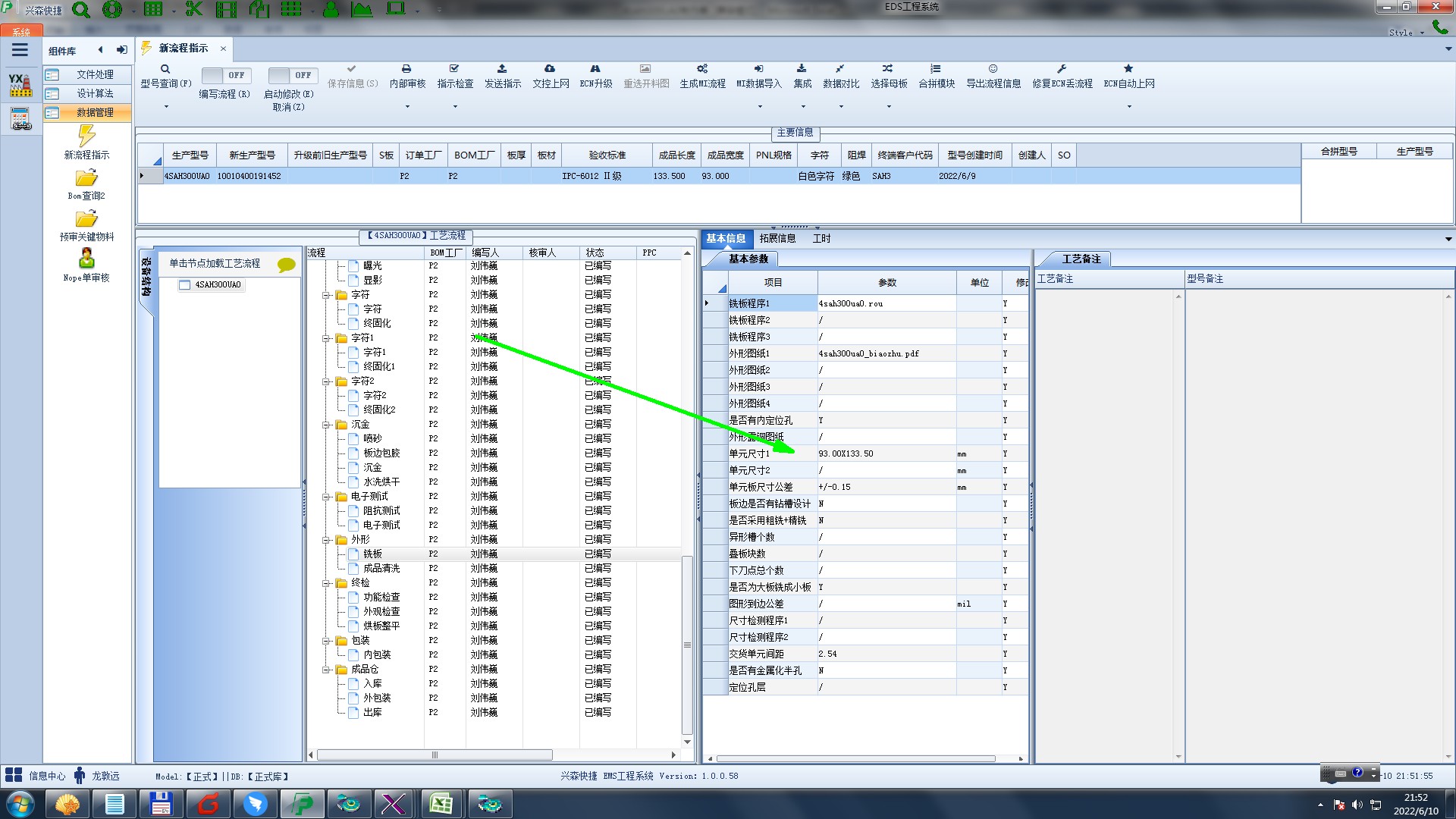Open dropdown arrow under 型号查询
The width and height of the screenshot is (1456, 819).
[x=166, y=107]
